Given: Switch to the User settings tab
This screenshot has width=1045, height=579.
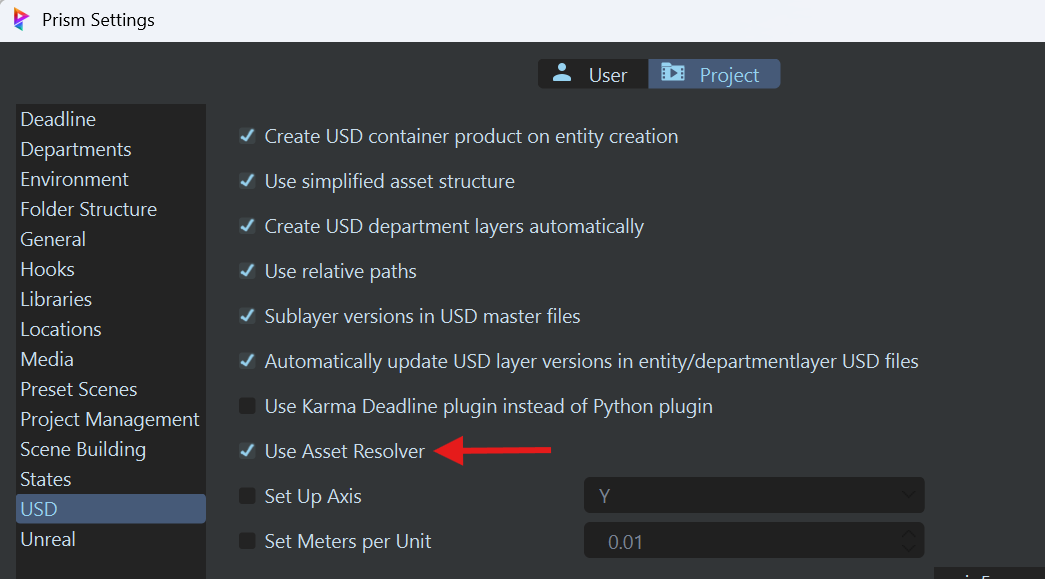Looking at the screenshot, I should pyautogui.click(x=592, y=74).
